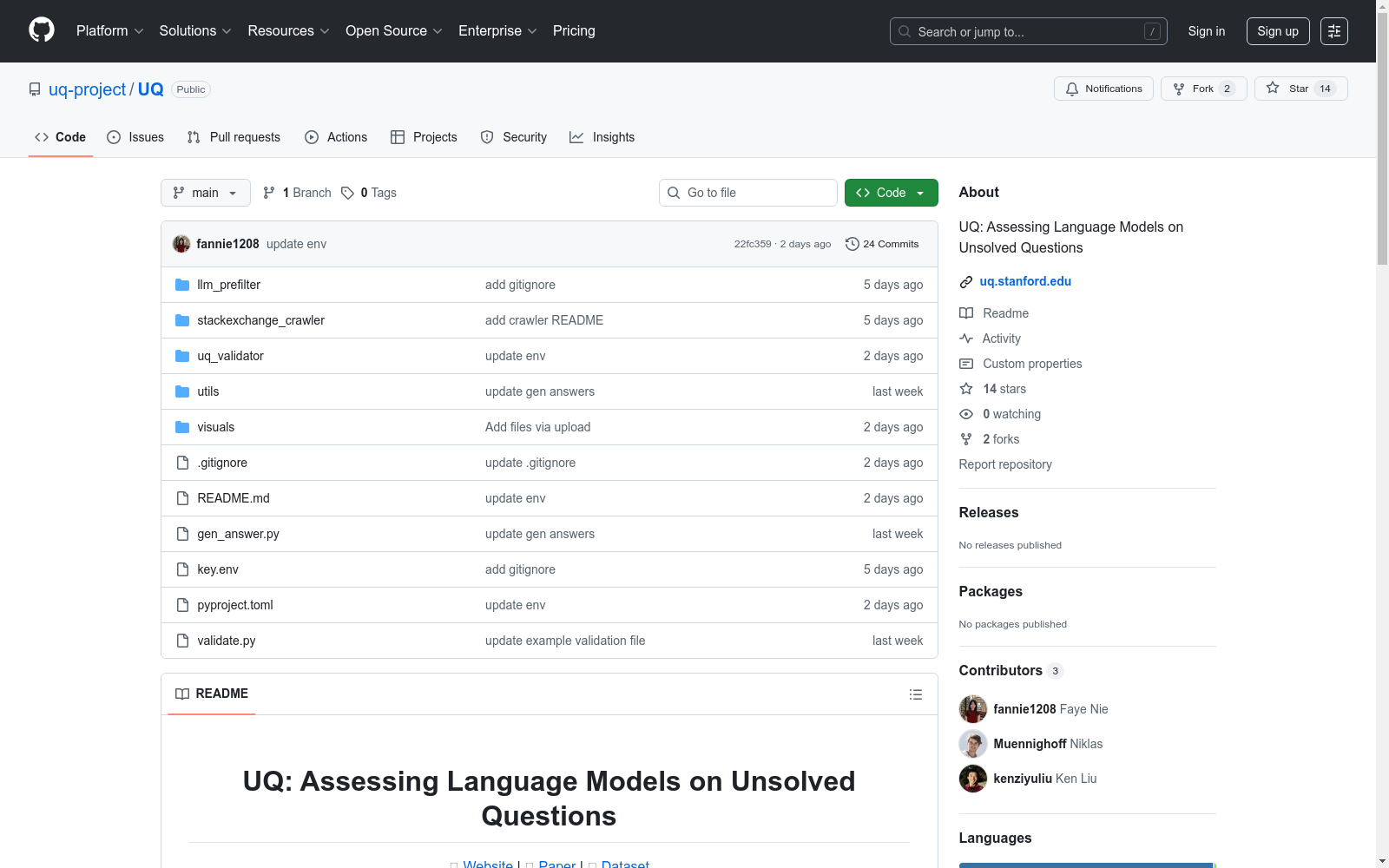
Task: Click the file icon for pyproject.toml
Action: [182, 605]
